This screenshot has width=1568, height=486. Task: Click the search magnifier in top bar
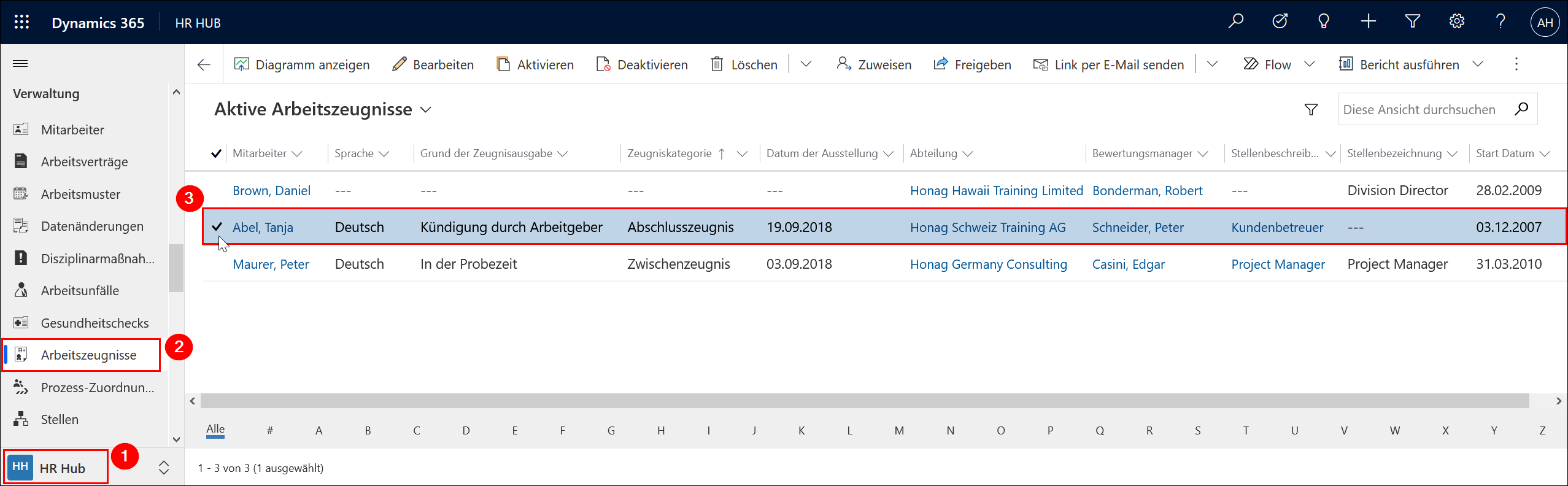pyautogui.click(x=1235, y=22)
